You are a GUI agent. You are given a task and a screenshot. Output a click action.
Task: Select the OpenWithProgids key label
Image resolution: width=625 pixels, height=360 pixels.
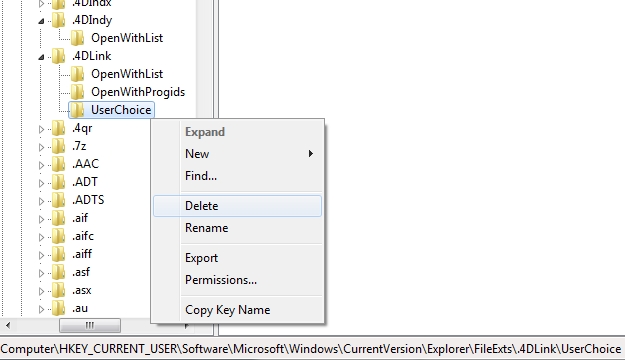click(x=138, y=92)
